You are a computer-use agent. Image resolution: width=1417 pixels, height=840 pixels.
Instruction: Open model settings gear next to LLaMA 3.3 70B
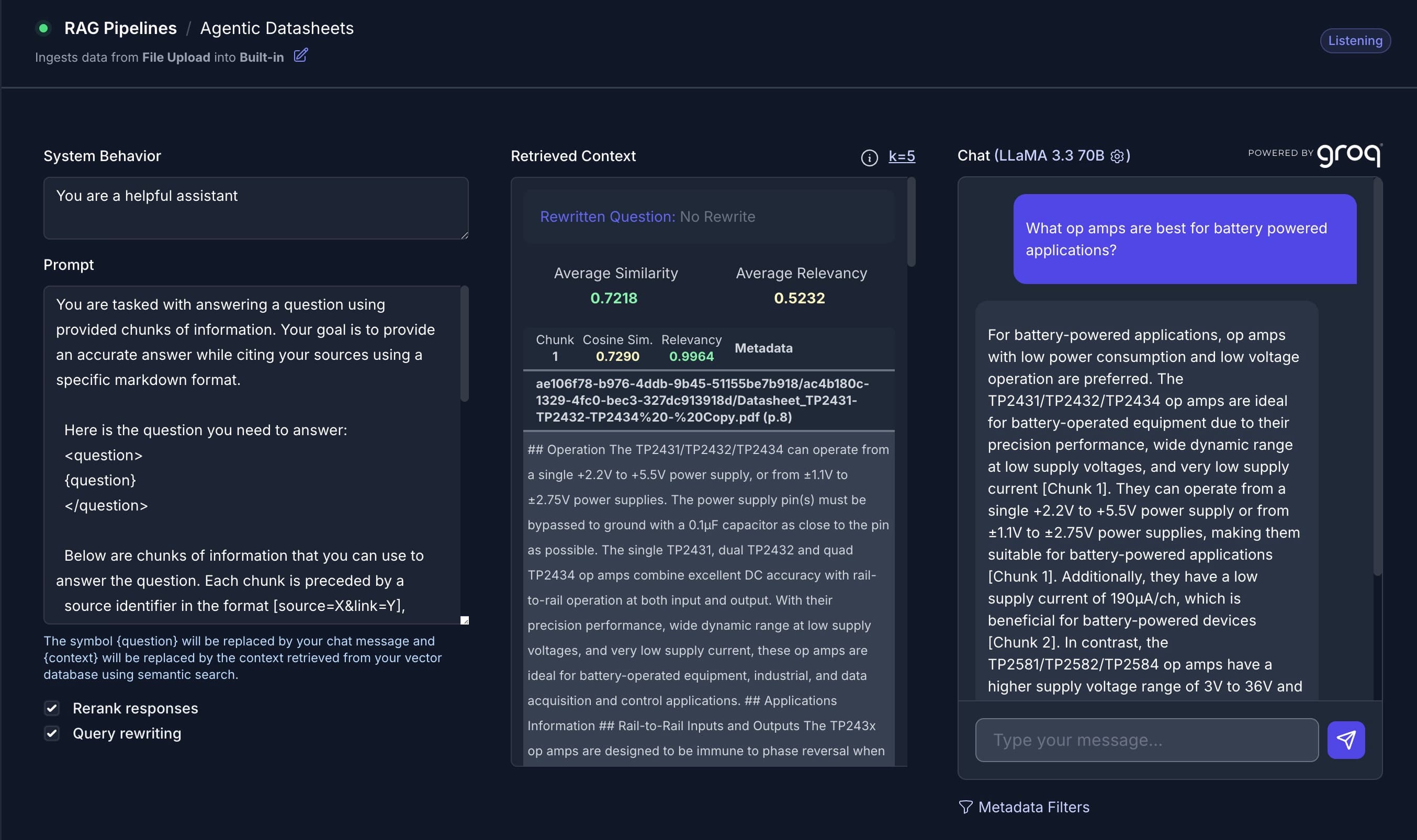(x=1117, y=156)
